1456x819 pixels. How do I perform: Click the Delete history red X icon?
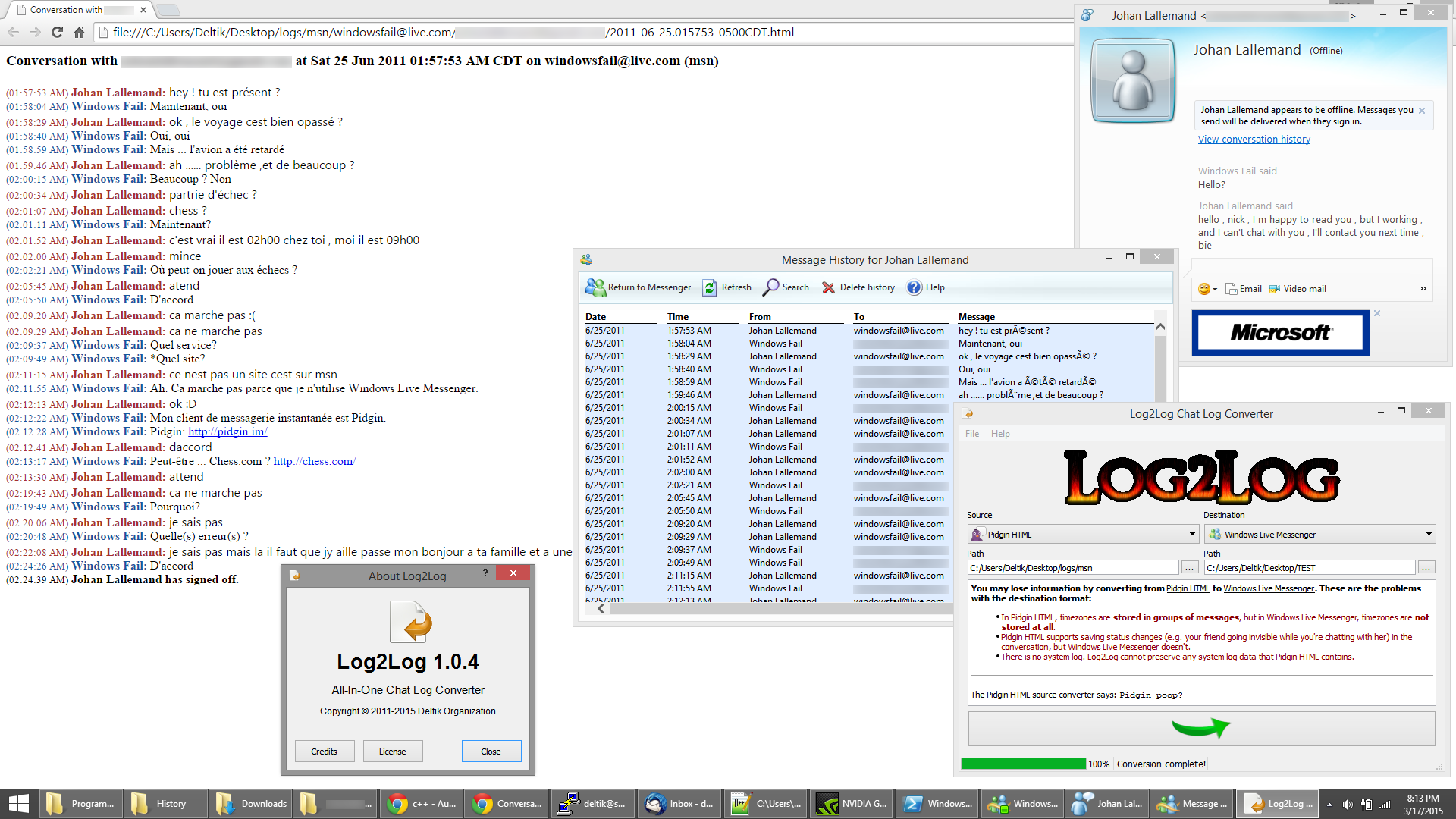click(x=828, y=287)
